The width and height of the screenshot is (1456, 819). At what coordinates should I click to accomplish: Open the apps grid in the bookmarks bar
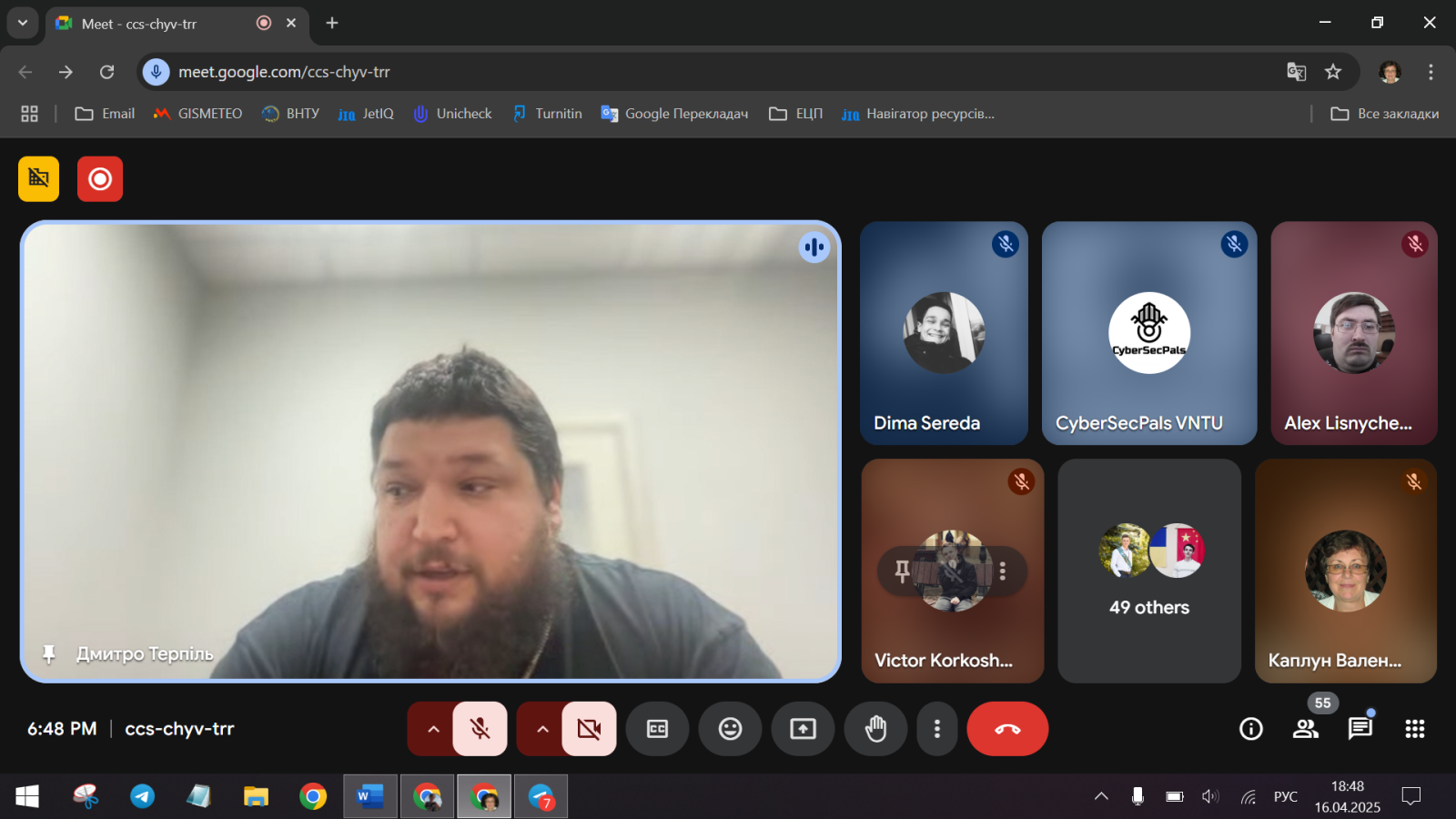pos(30,114)
